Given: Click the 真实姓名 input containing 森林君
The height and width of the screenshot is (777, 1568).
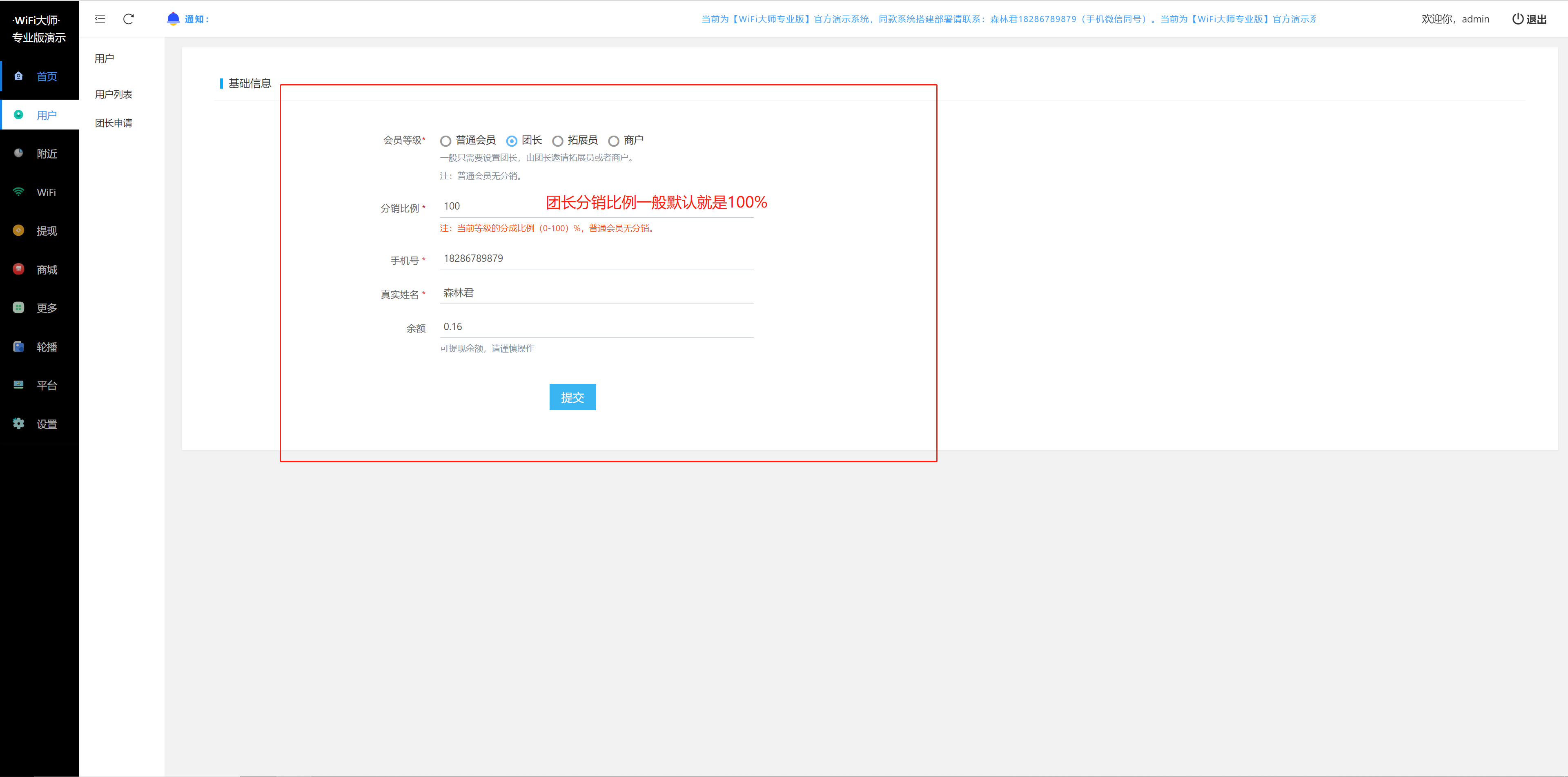Looking at the screenshot, I should coord(597,292).
